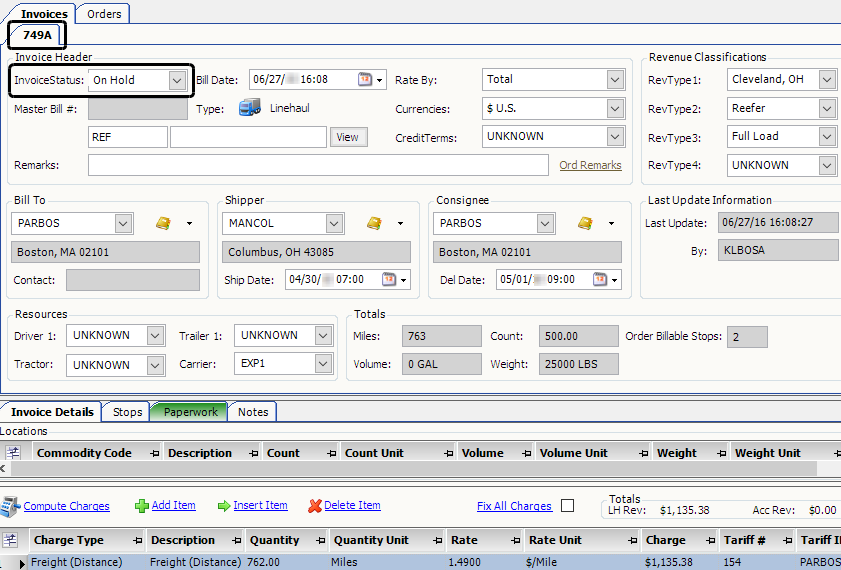The width and height of the screenshot is (841, 570).
Task: Open the Carrier EXP1 dropdown
Action: 323,364
